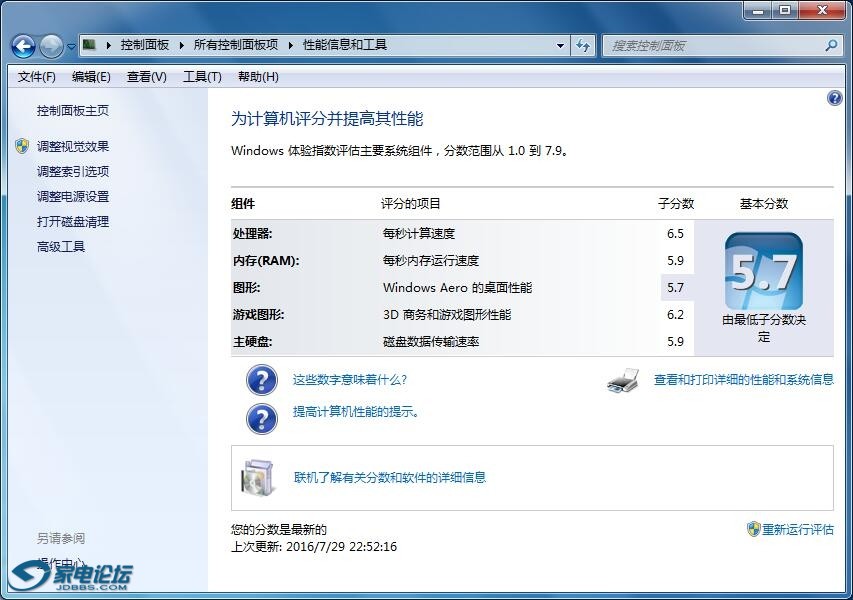Click the 基本分数 column header
The width and height of the screenshot is (853, 600).
coord(764,203)
